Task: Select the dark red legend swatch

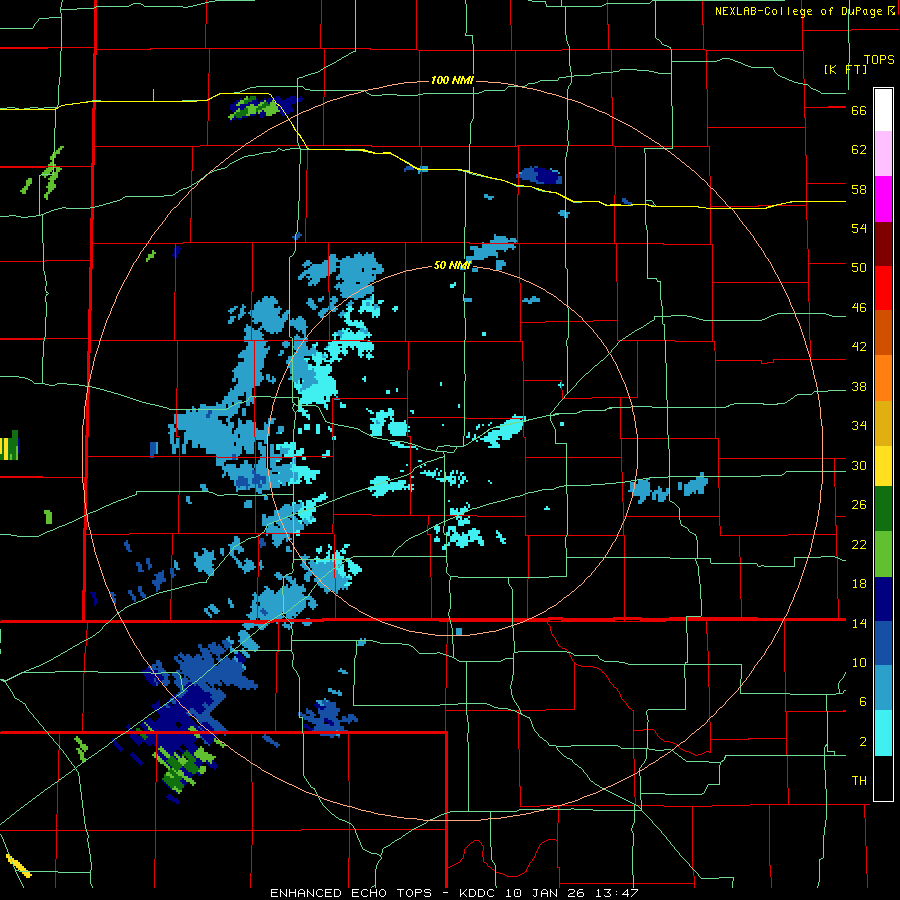Action: point(883,244)
